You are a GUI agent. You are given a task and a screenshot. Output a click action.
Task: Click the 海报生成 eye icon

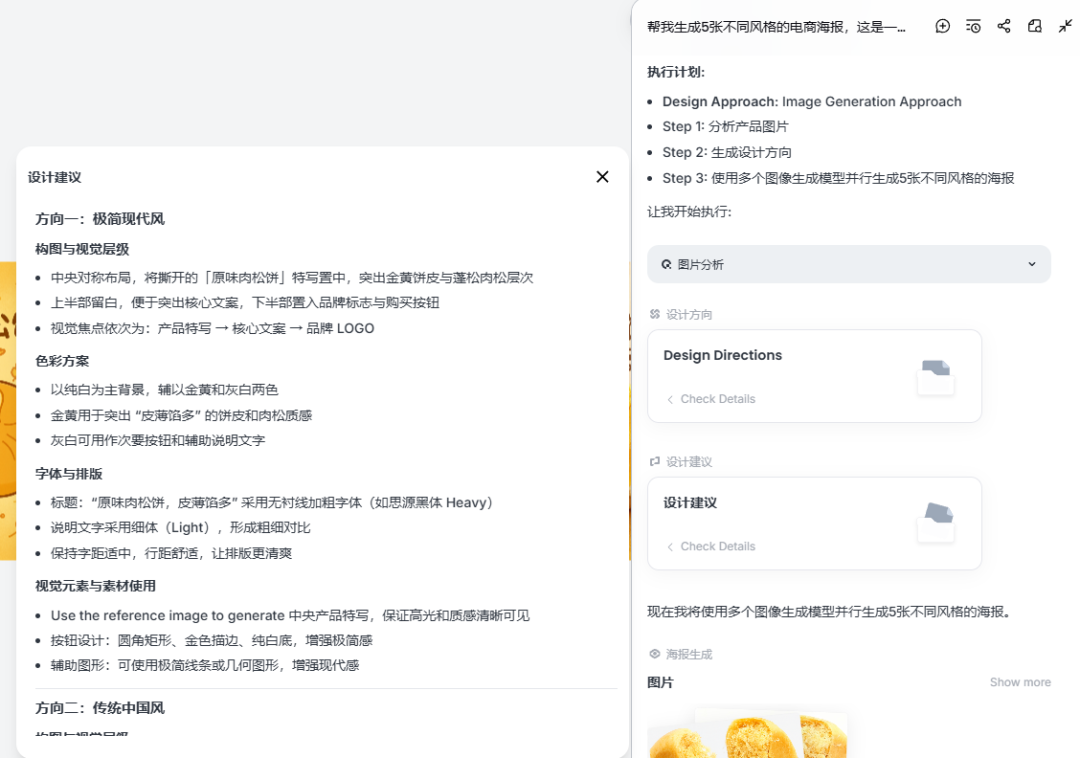(x=654, y=654)
